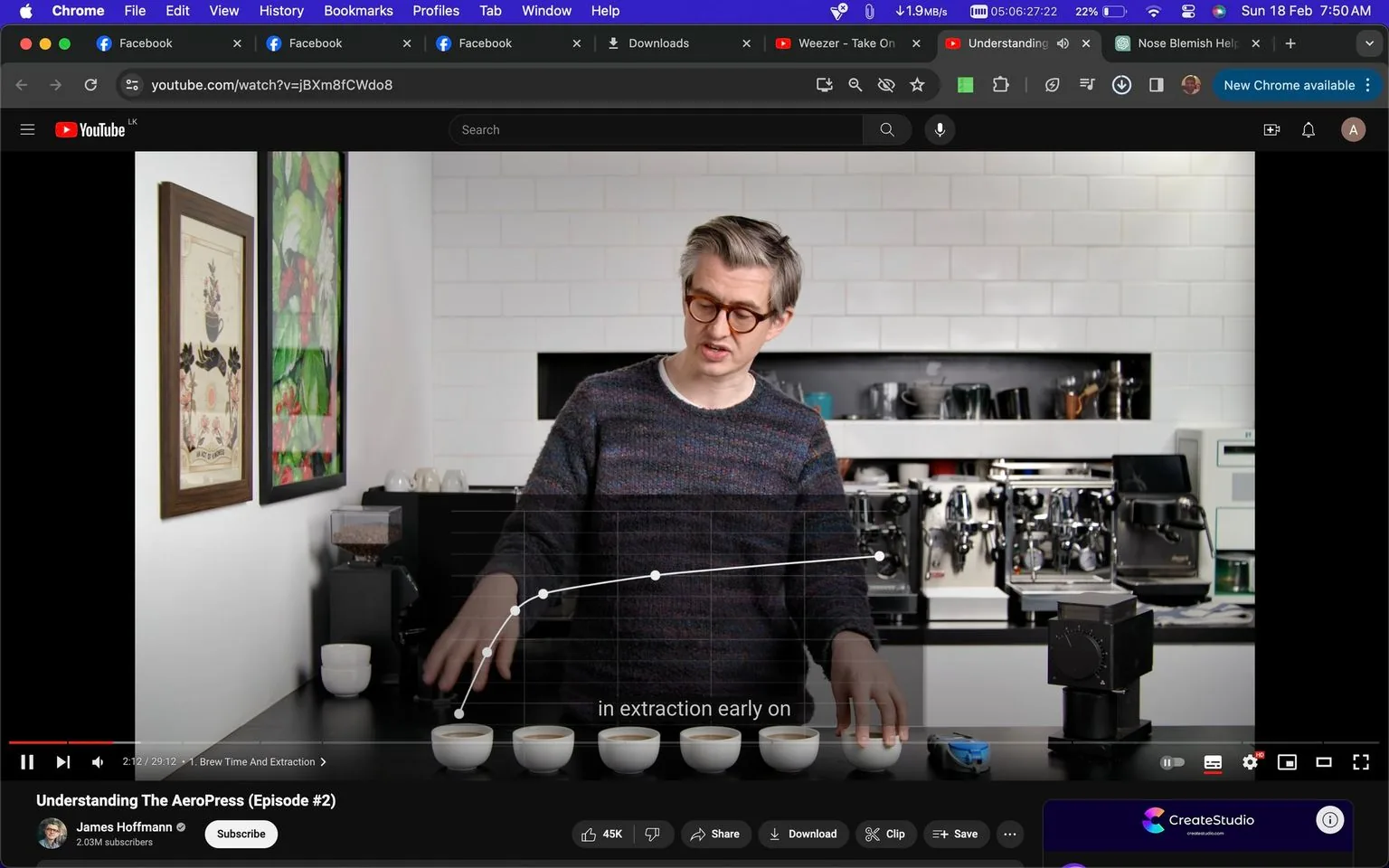Open theater mode icon
Image resolution: width=1389 pixels, height=868 pixels.
coord(1324,761)
